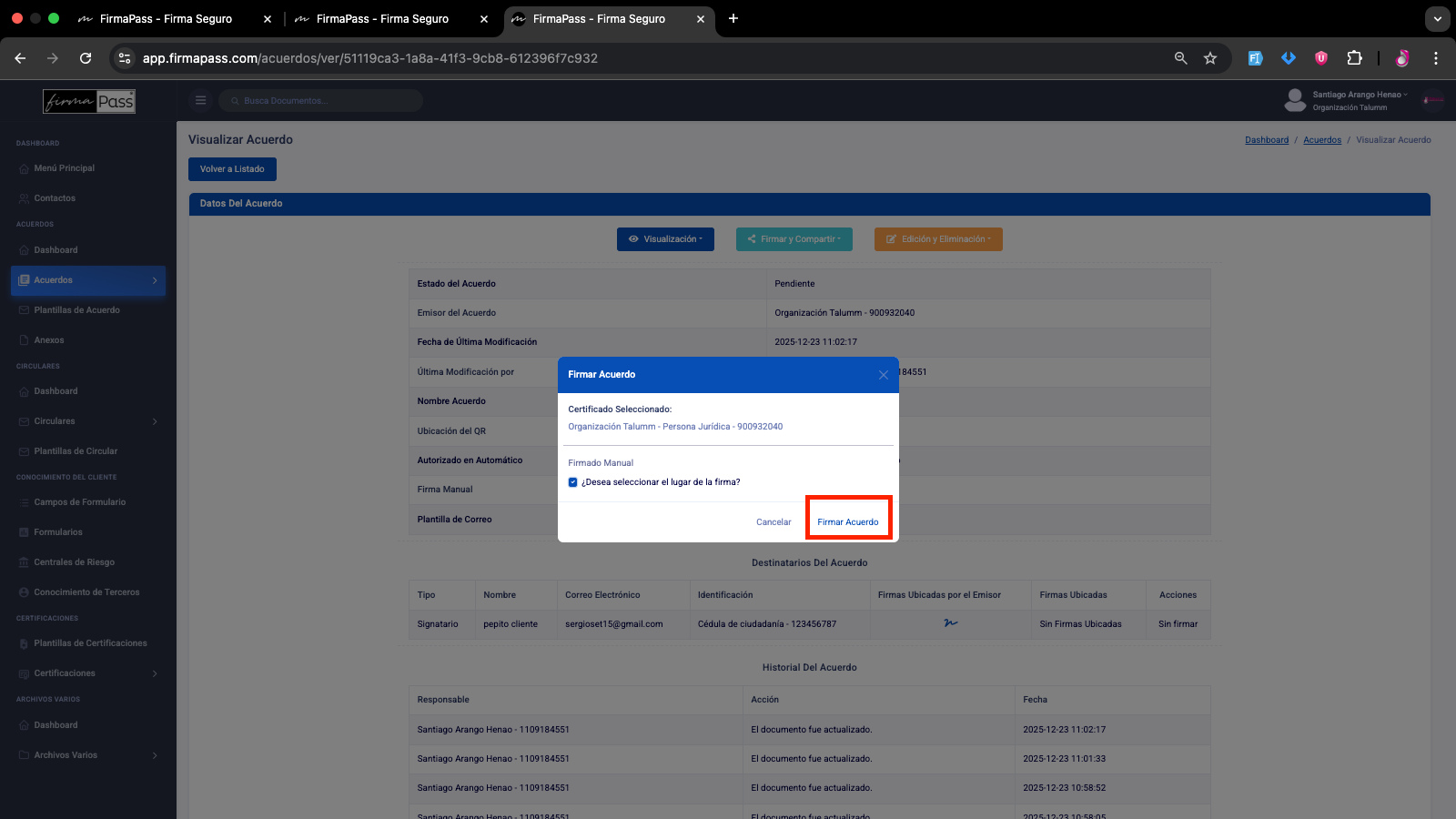Click the Acuerdos breadcrumb link
Image resolution: width=1456 pixels, height=819 pixels.
coord(1322,140)
